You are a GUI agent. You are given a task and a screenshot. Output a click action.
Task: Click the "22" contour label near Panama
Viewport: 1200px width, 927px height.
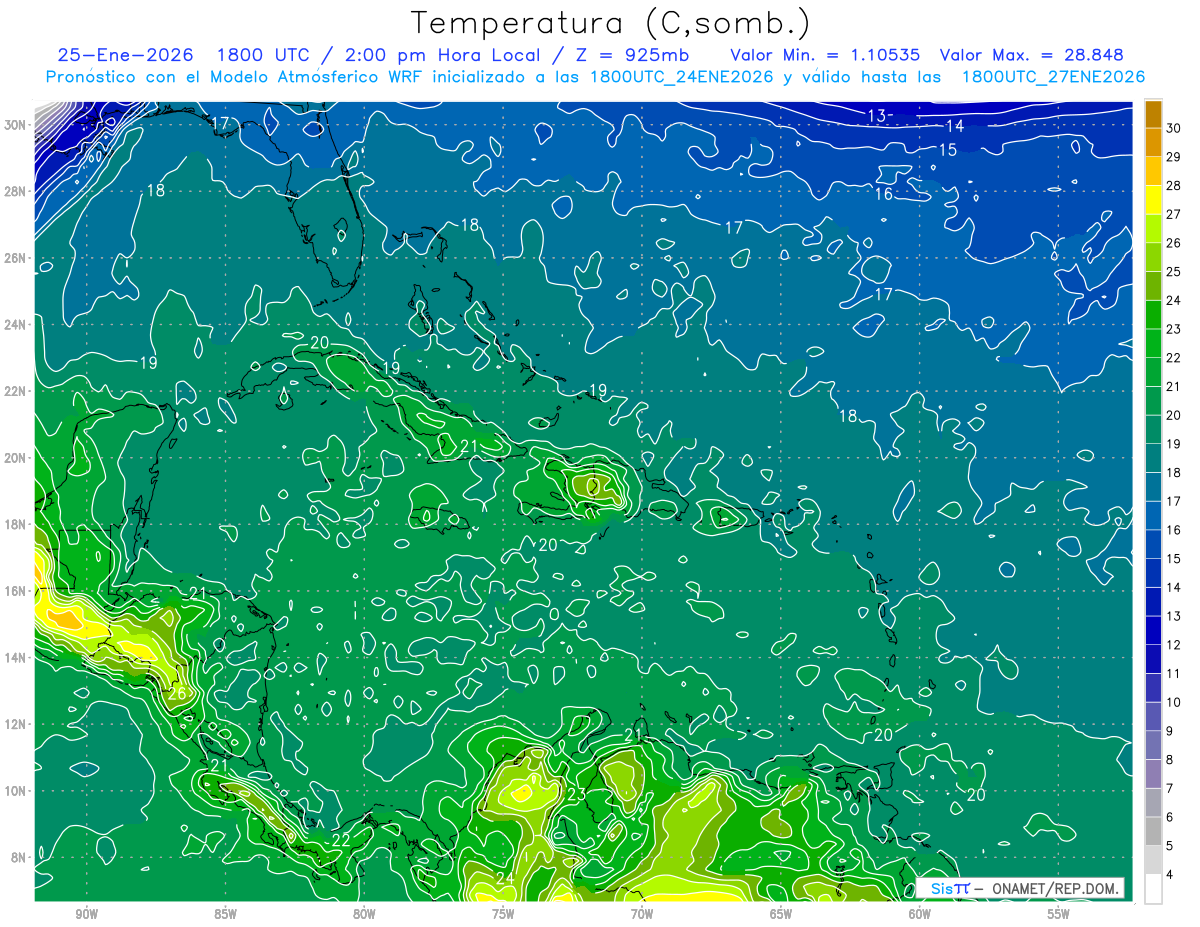341,840
